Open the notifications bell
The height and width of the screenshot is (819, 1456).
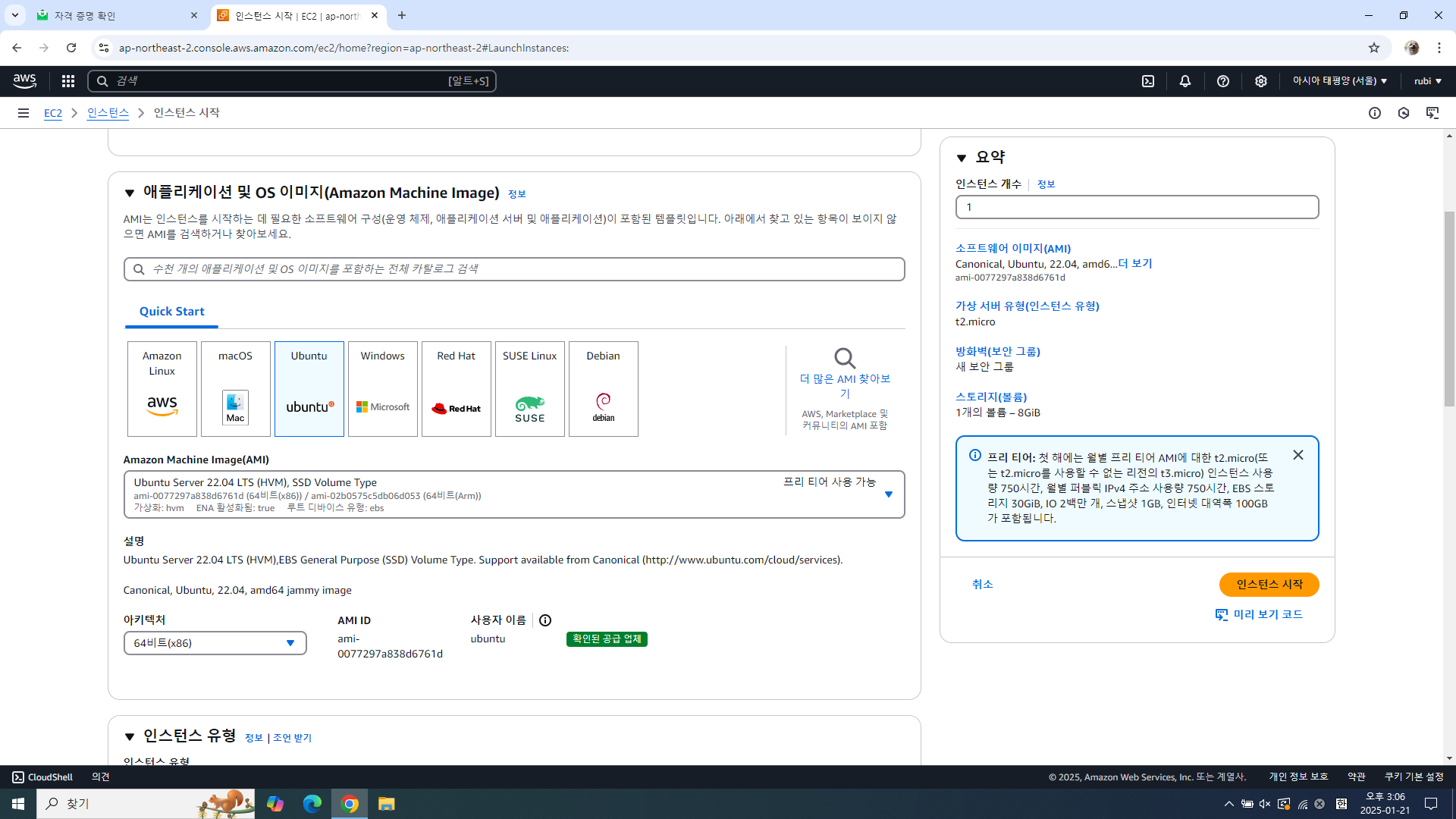[1185, 81]
